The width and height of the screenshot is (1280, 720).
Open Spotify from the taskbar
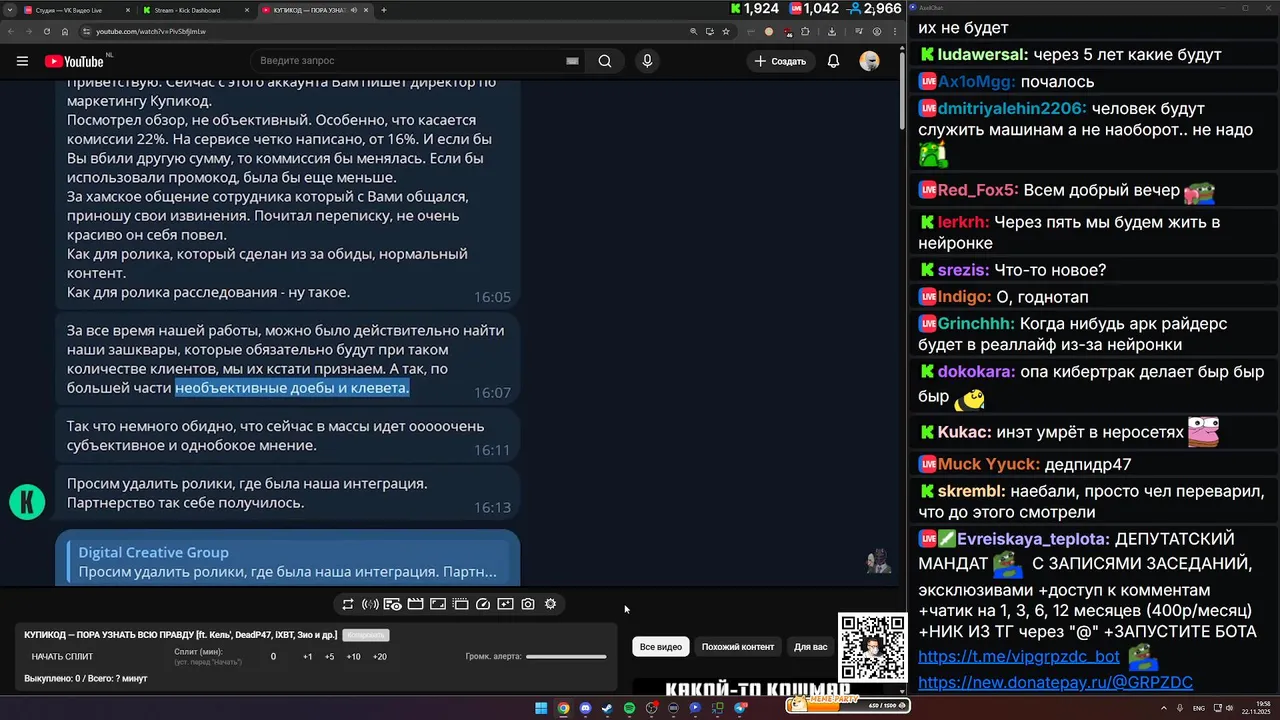pyautogui.click(x=629, y=708)
